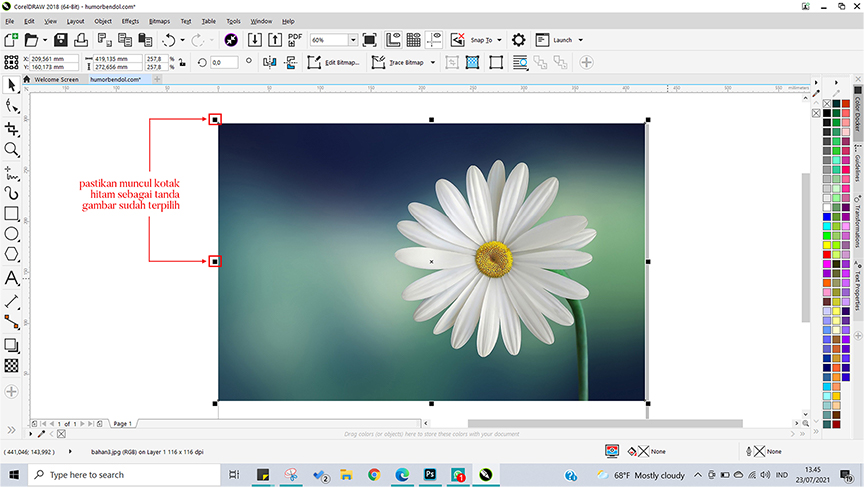Select the Drop Shadow tool
Viewport: 864px width, 487px height.
(x=12, y=345)
